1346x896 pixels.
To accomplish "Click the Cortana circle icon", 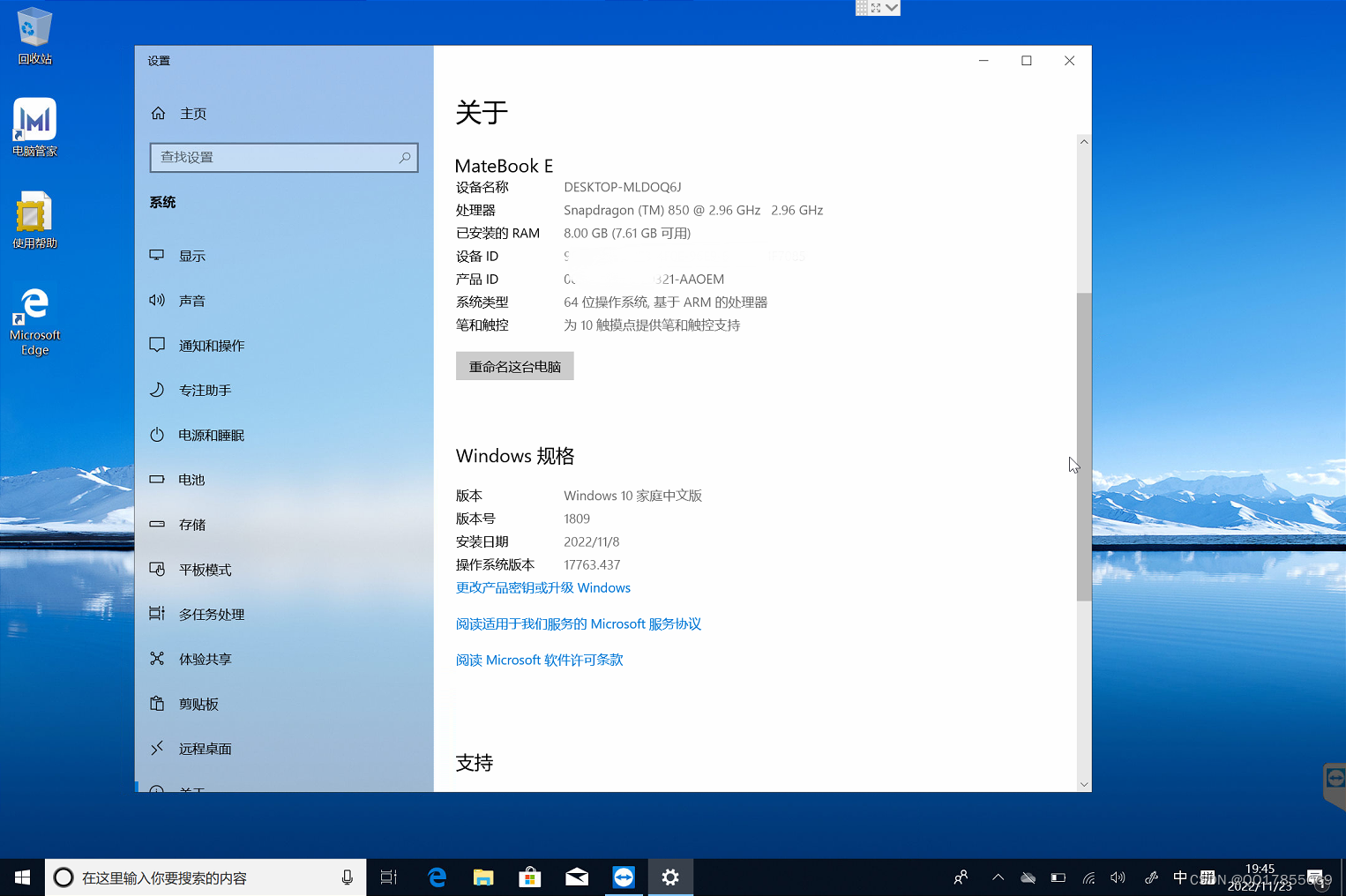I will (x=64, y=877).
